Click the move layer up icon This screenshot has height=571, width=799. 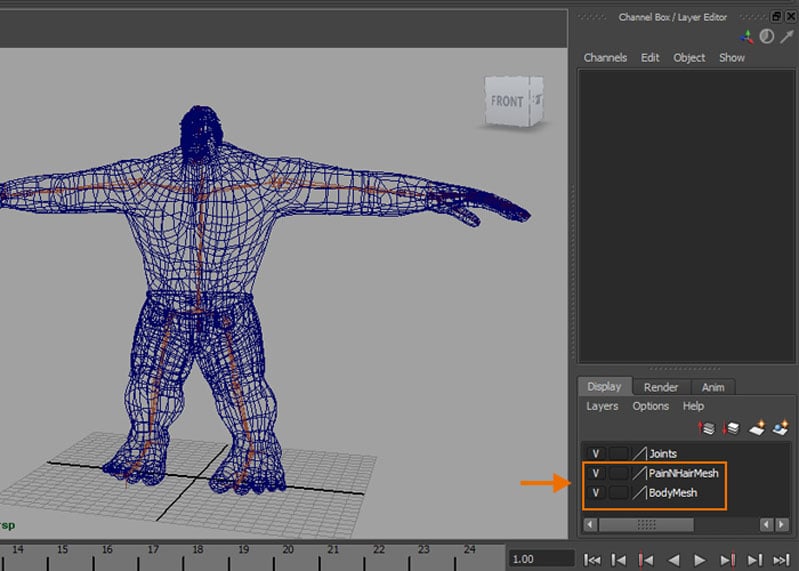pos(707,428)
